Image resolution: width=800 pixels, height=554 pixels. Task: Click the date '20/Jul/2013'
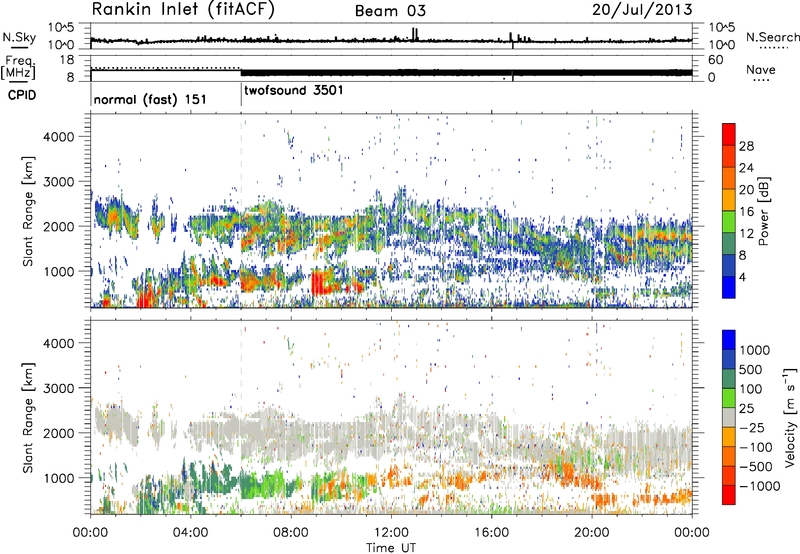click(x=642, y=10)
